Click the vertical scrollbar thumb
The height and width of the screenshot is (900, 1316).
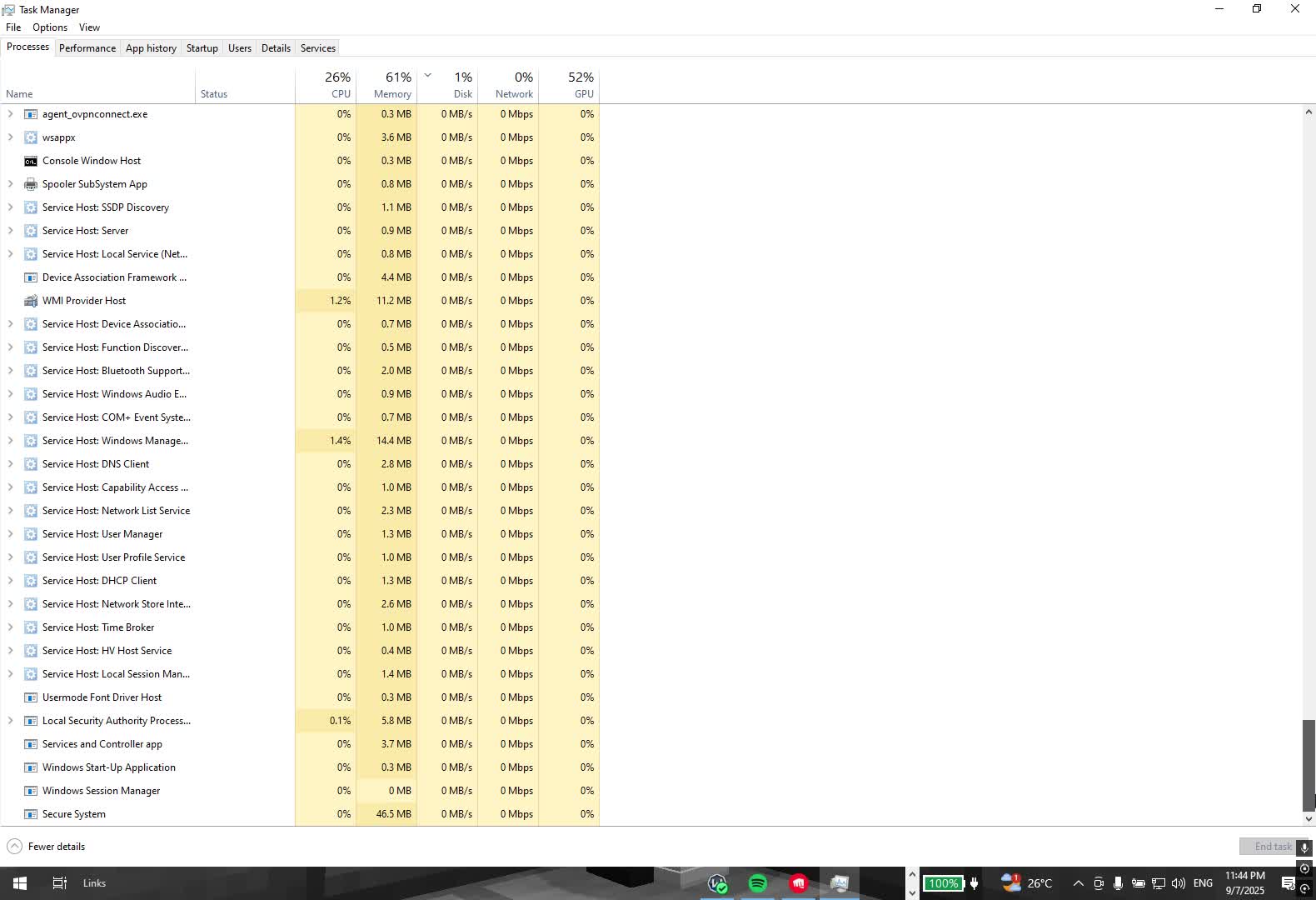coord(1309,764)
